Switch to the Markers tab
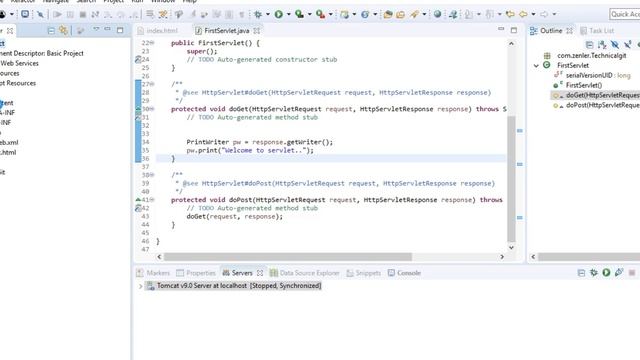 (x=153, y=273)
